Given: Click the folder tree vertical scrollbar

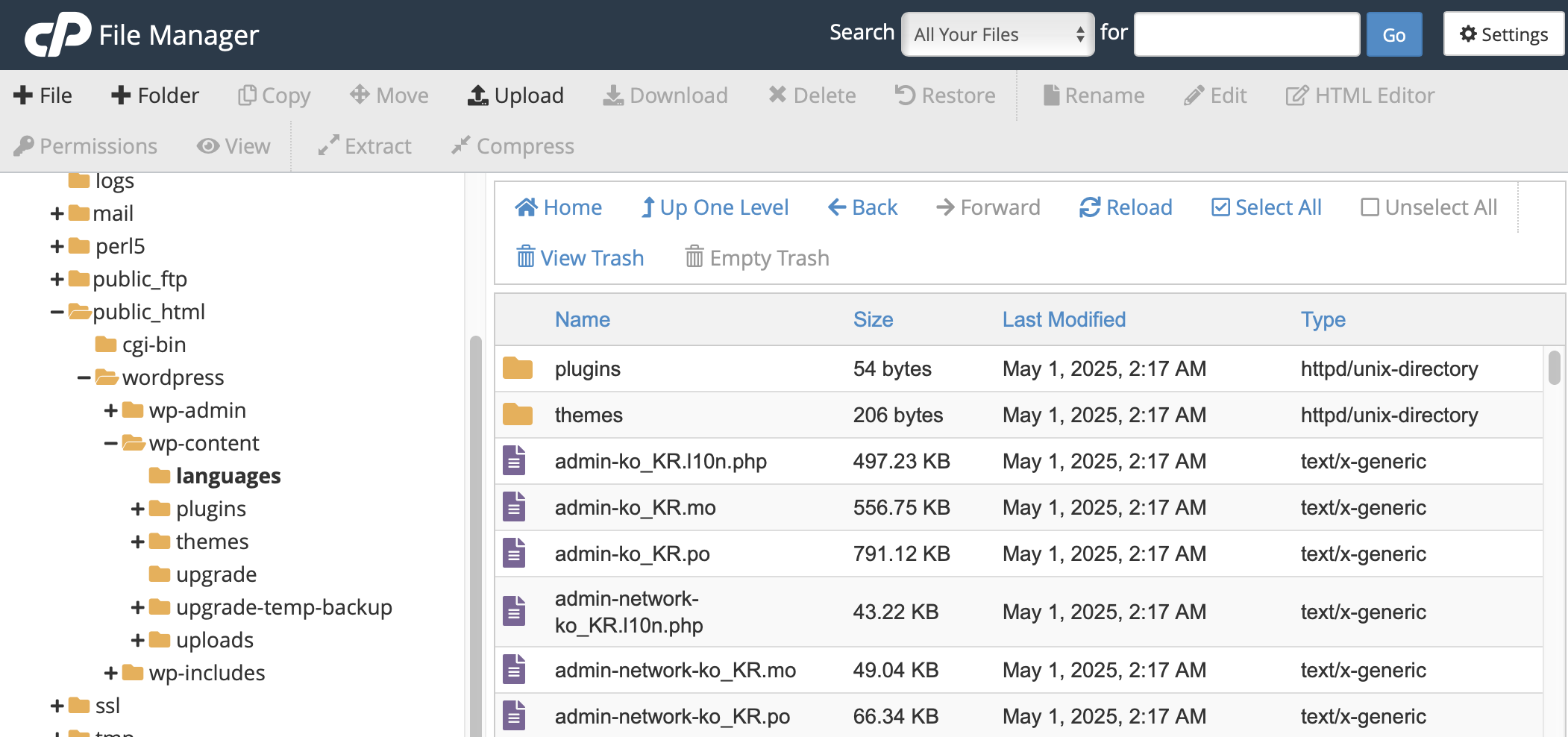Looking at the screenshot, I should 475,536.
